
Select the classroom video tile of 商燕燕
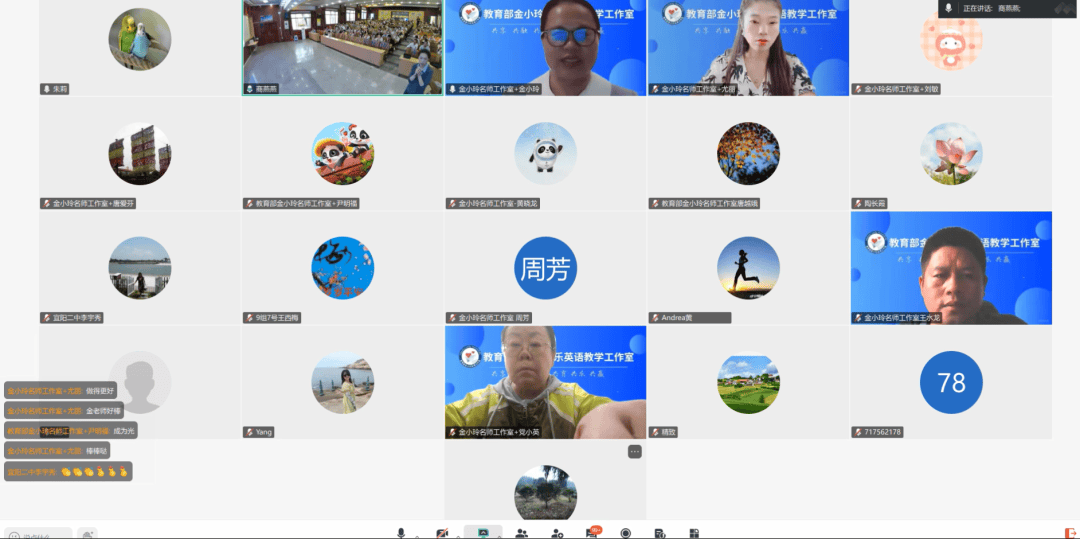(342, 47)
